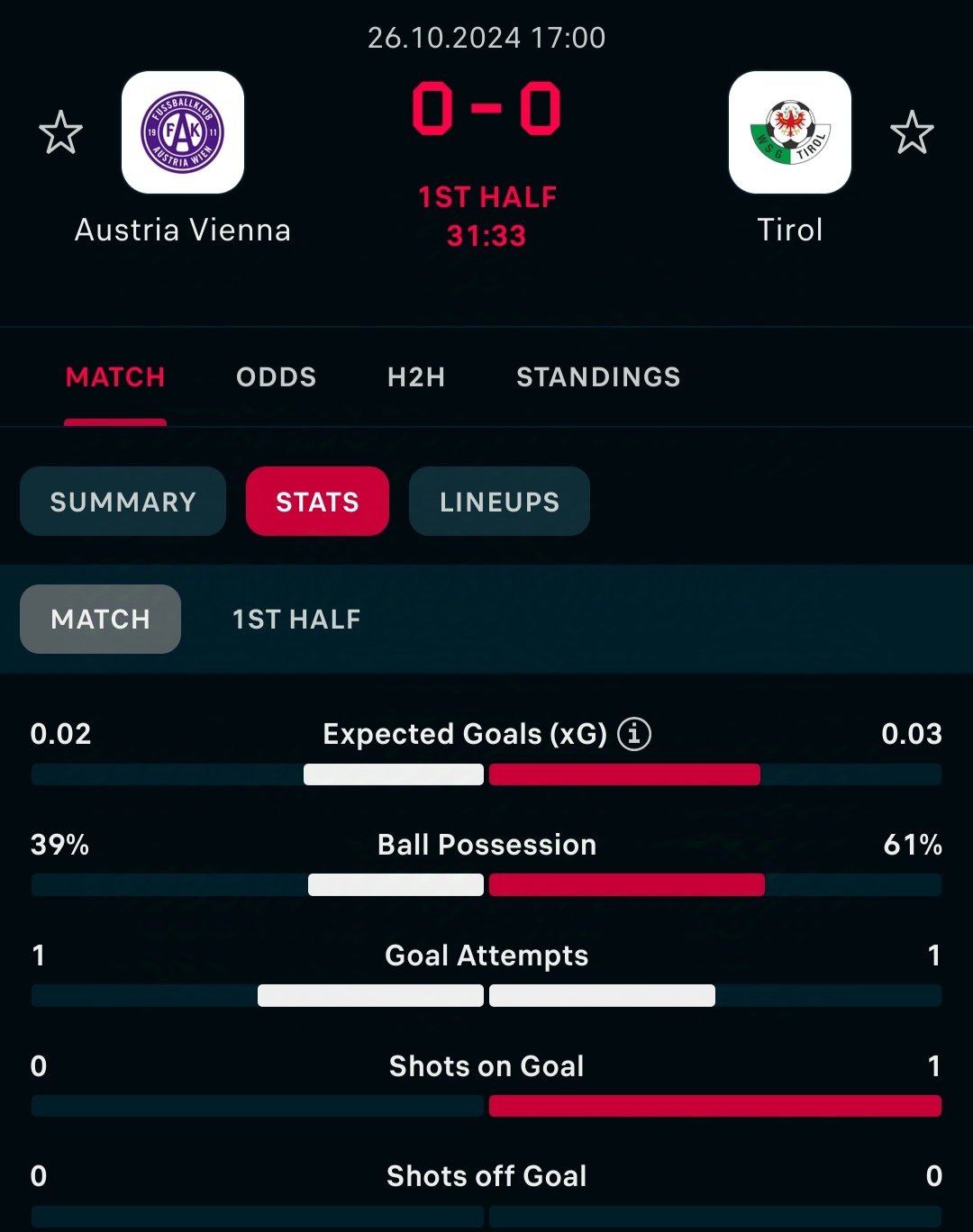Go to the STANDINGS tab

click(598, 376)
